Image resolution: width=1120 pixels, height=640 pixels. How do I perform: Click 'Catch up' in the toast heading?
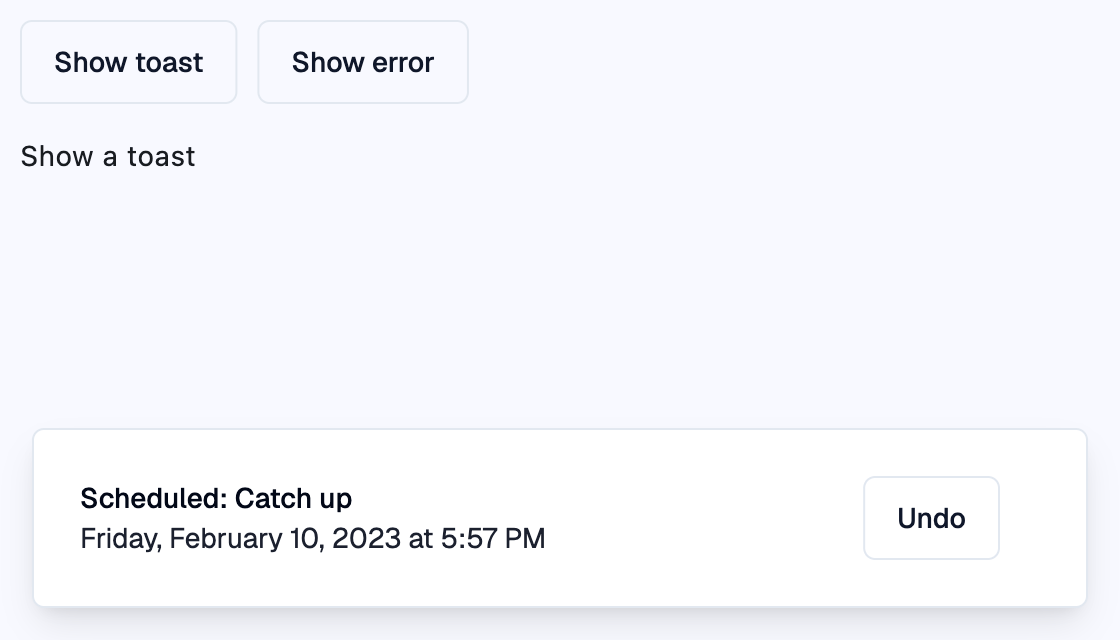(x=293, y=498)
